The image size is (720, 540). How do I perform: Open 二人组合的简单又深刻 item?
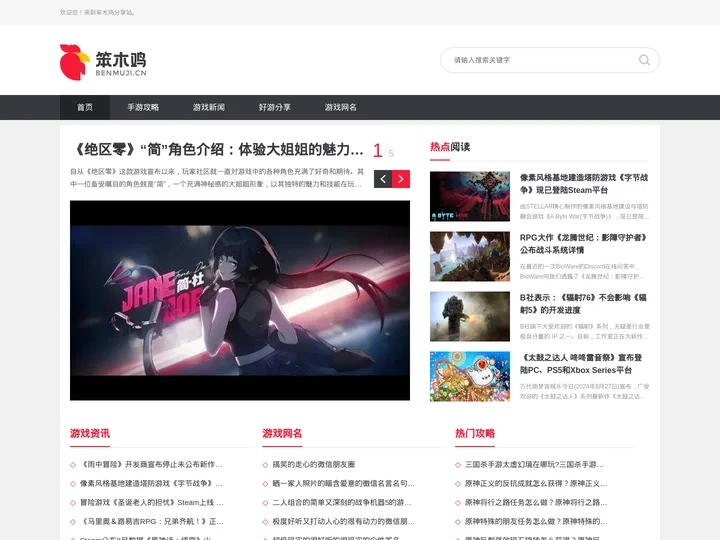point(342,503)
